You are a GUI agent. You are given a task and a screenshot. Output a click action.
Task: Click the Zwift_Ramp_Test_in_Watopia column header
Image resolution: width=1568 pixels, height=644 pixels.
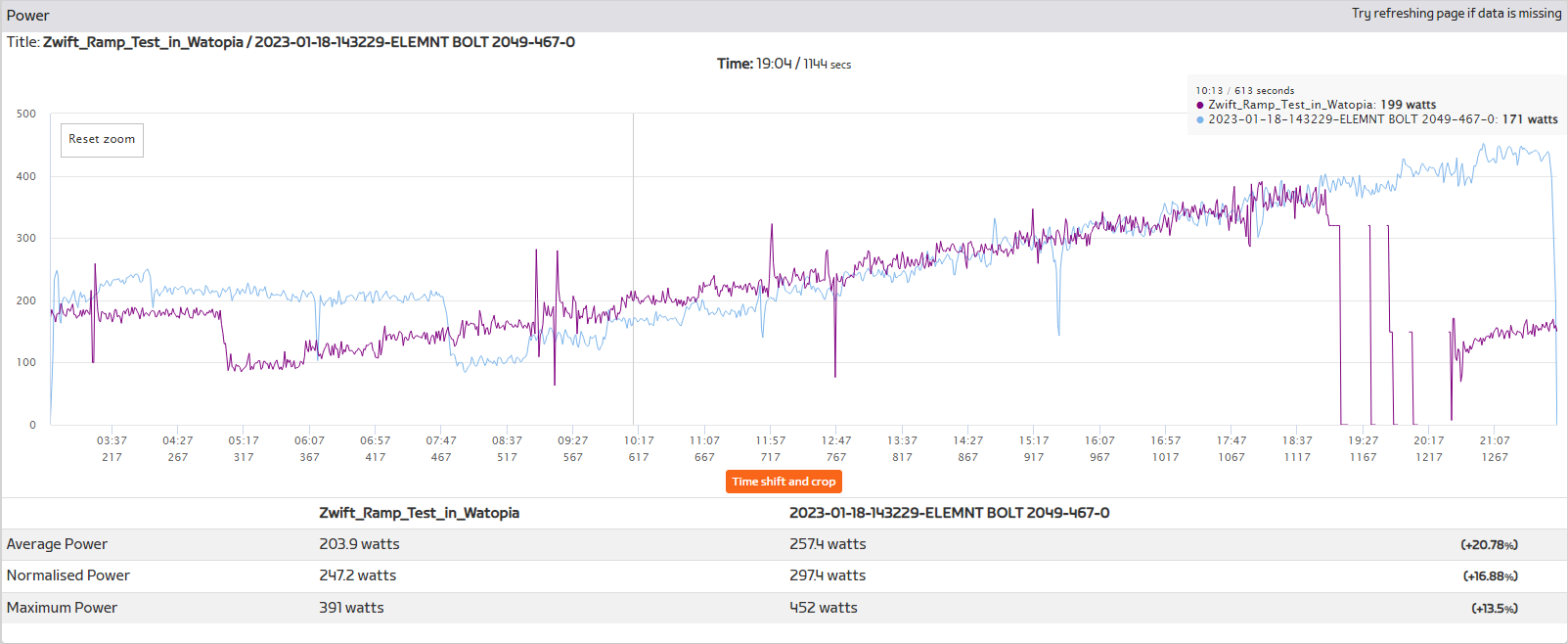[x=419, y=513]
